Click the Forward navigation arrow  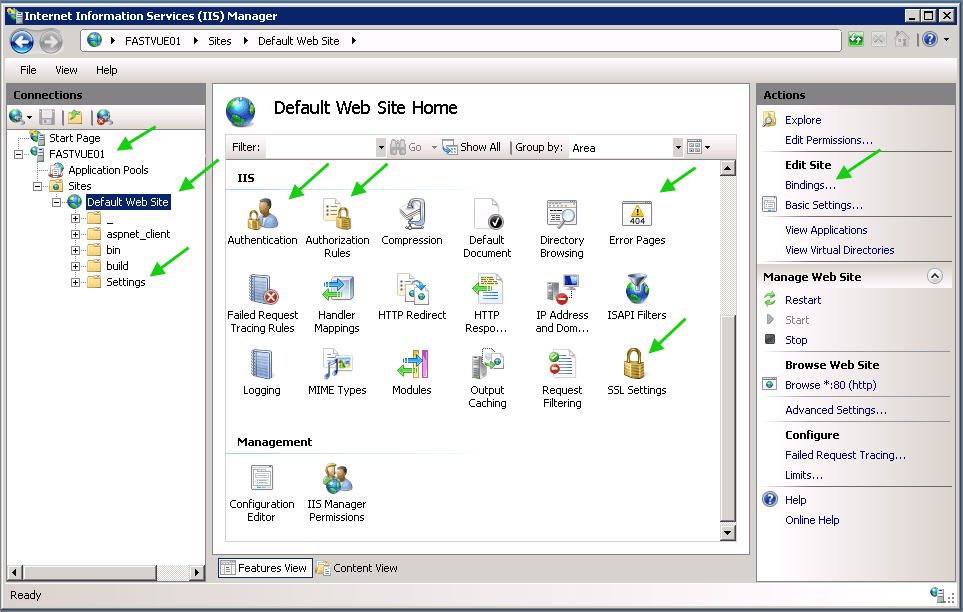(51, 42)
